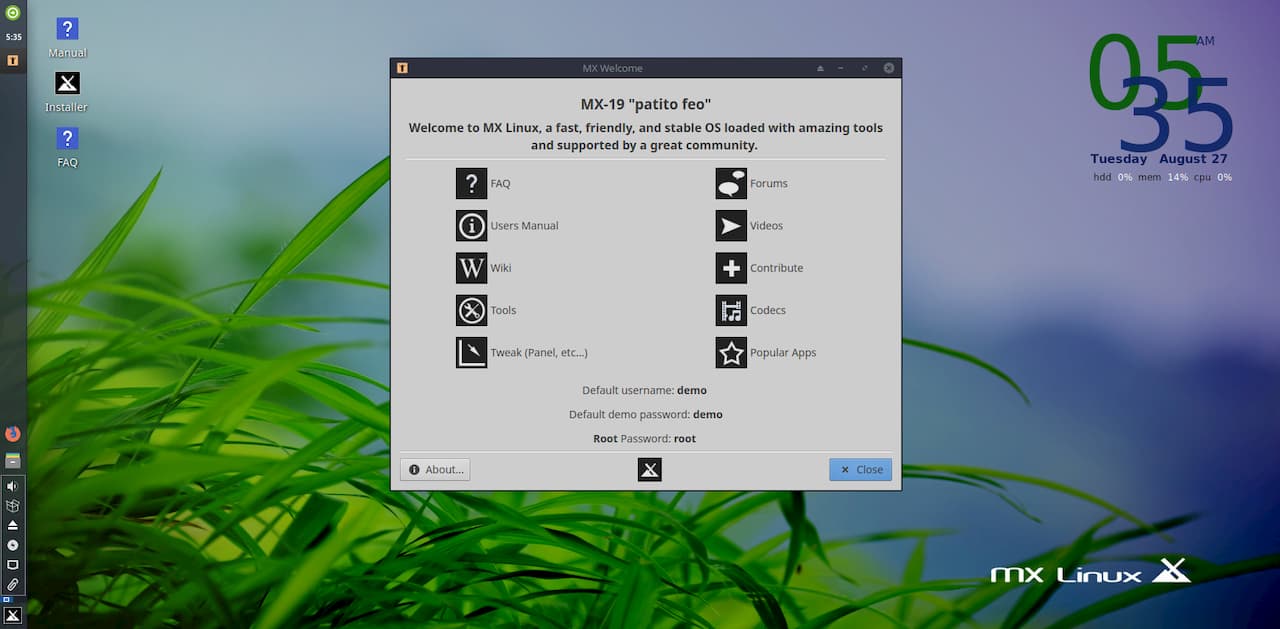Open the Users Manual info icon
The height and width of the screenshot is (629, 1280).
[x=471, y=226]
